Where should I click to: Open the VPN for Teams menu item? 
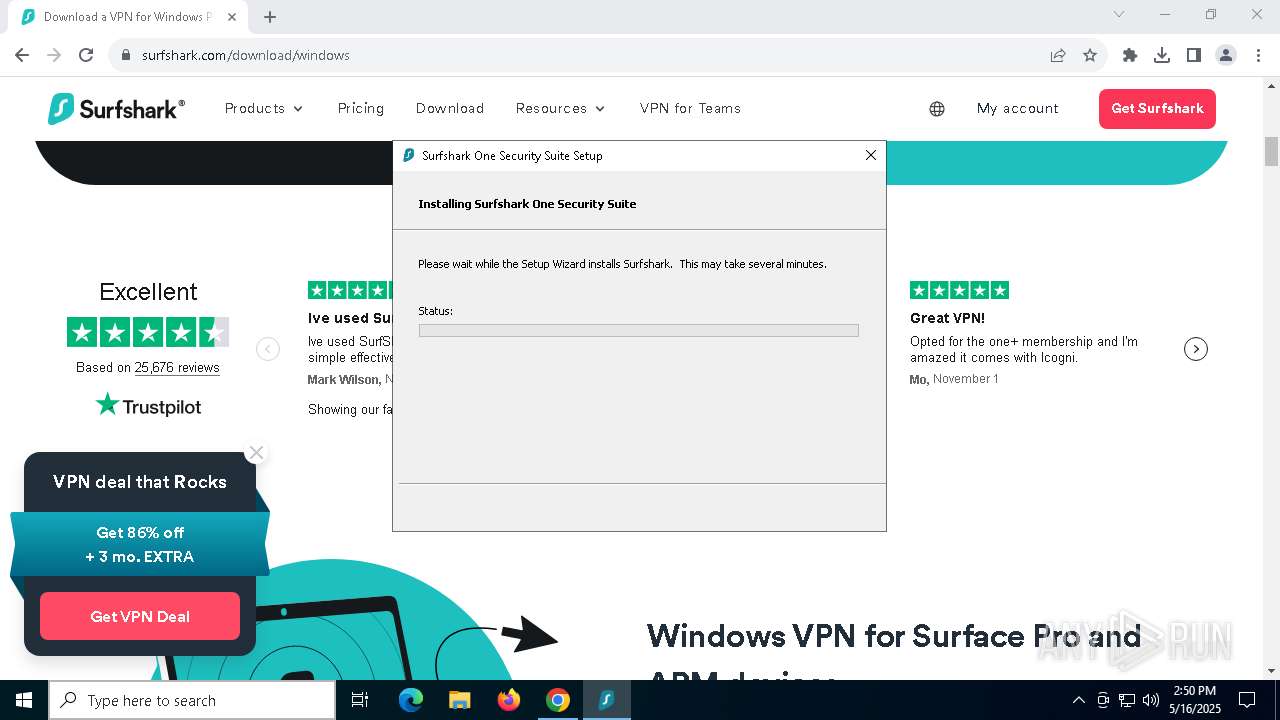coord(690,108)
